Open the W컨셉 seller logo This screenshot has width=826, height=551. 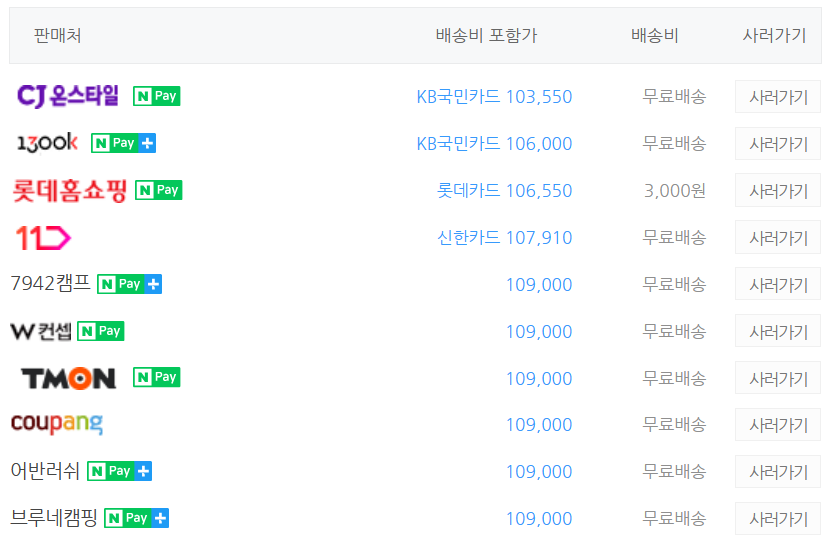point(41,331)
